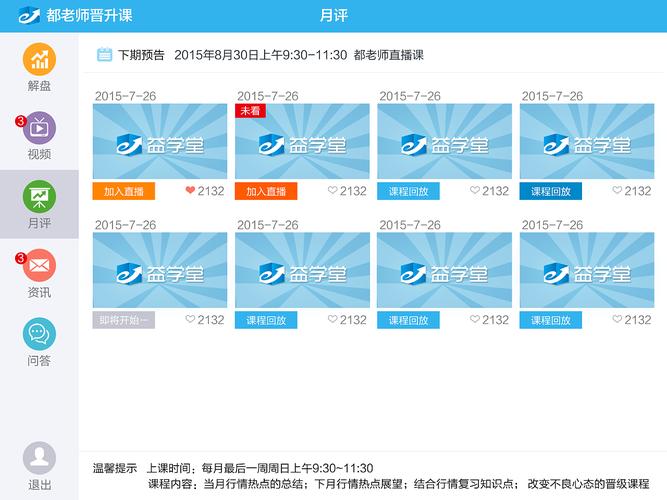Screen dimensions: 667x500
Task: Click the 都老师晋升课 header title
Action: pyautogui.click(x=89, y=16)
